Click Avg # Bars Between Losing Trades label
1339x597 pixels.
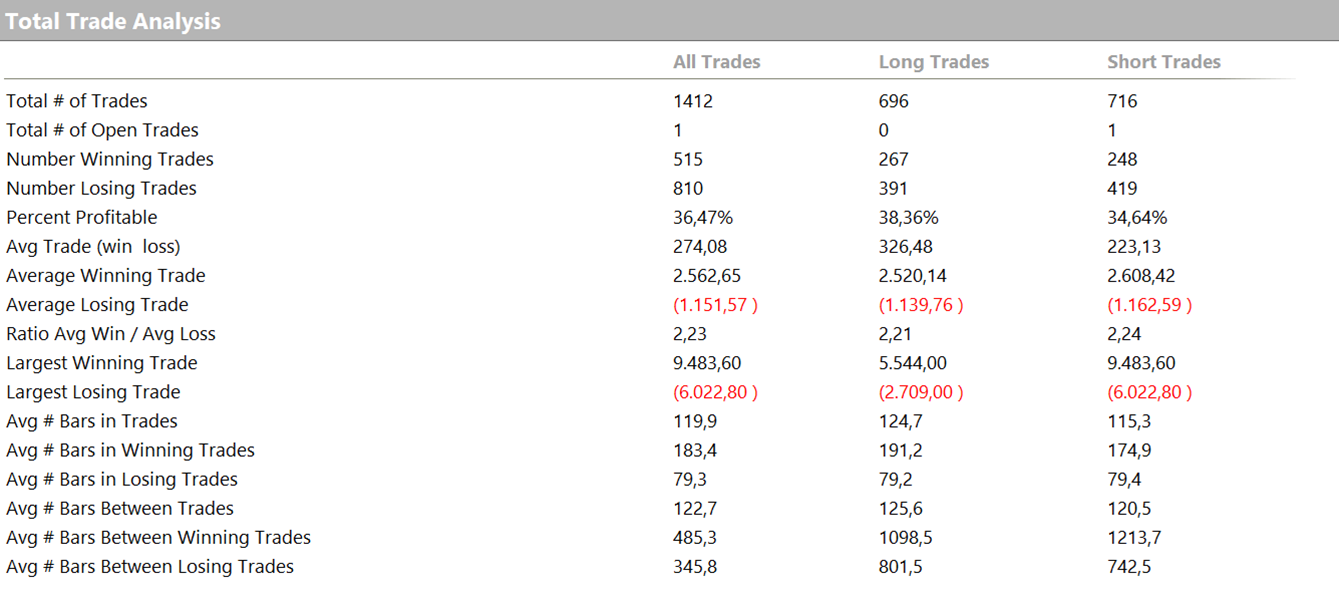tap(150, 567)
